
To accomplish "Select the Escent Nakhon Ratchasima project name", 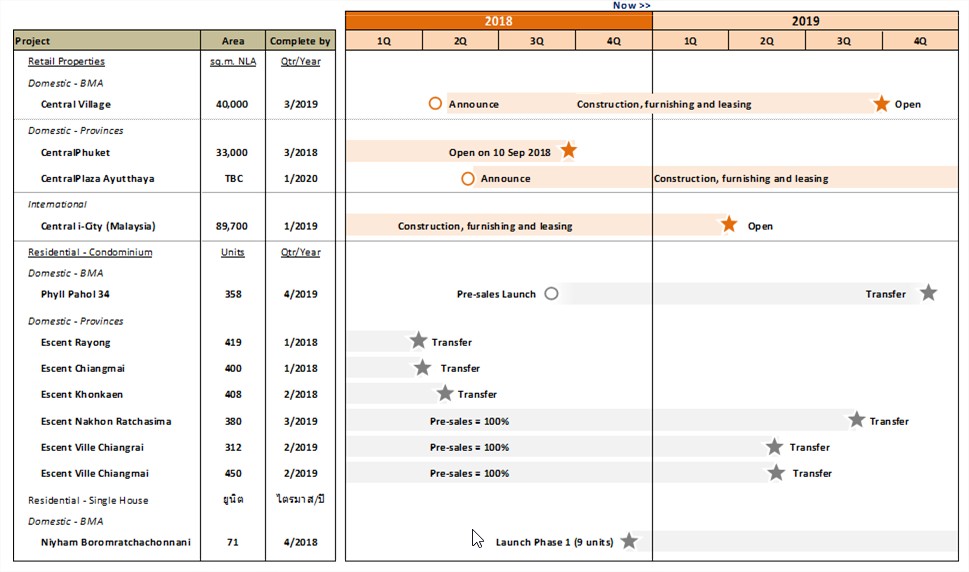I will pyautogui.click(x=106, y=421).
